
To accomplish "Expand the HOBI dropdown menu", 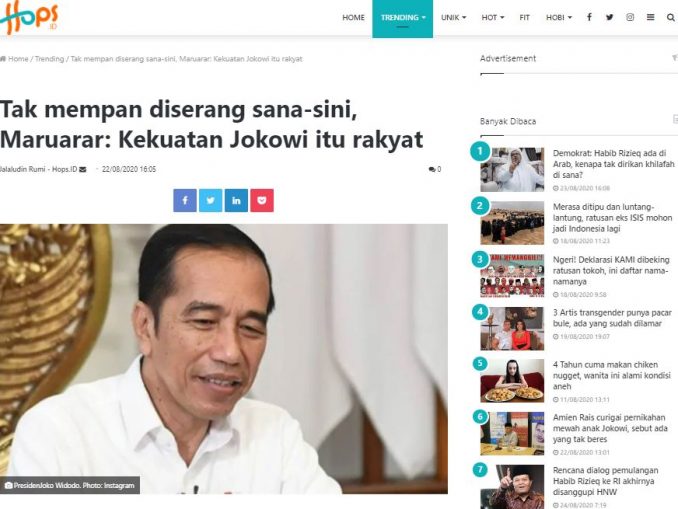I will click(x=559, y=18).
